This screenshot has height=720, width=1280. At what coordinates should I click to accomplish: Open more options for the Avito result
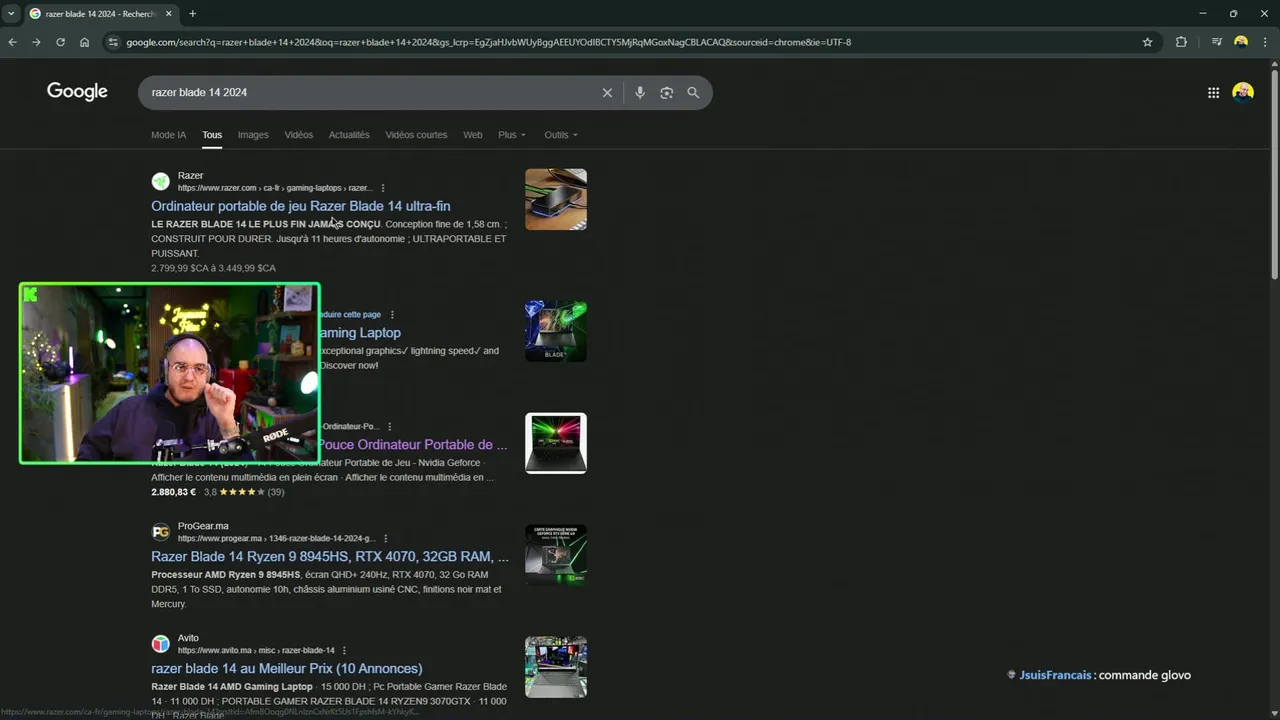(x=345, y=650)
